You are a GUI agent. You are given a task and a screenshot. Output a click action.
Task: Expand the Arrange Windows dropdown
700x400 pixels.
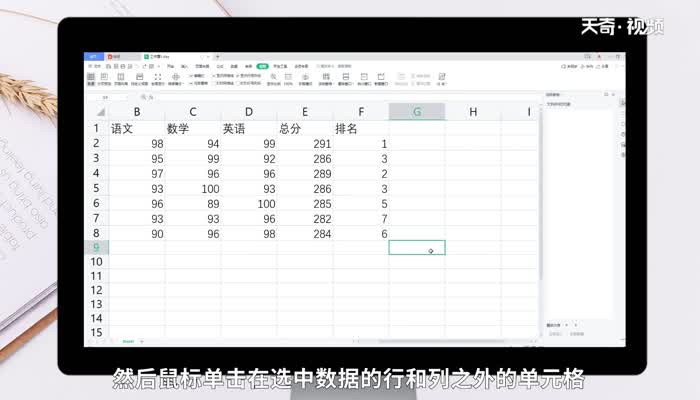coord(353,84)
